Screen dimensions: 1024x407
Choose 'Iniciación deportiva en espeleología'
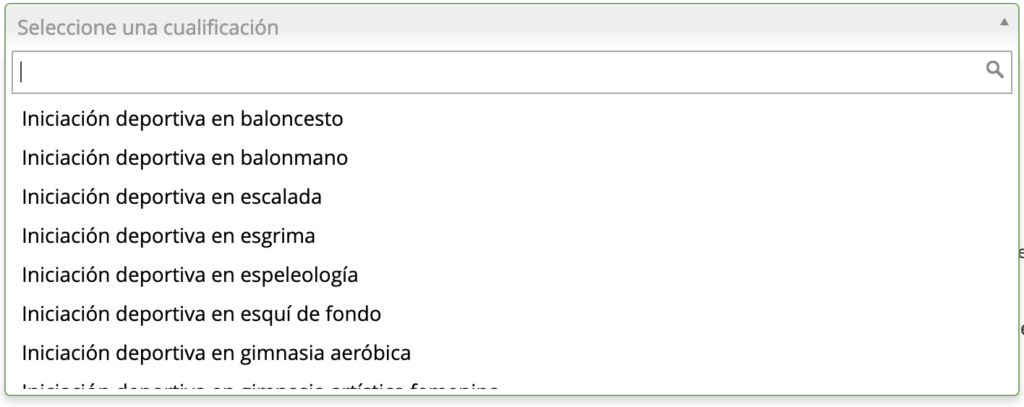pos(190,274)
